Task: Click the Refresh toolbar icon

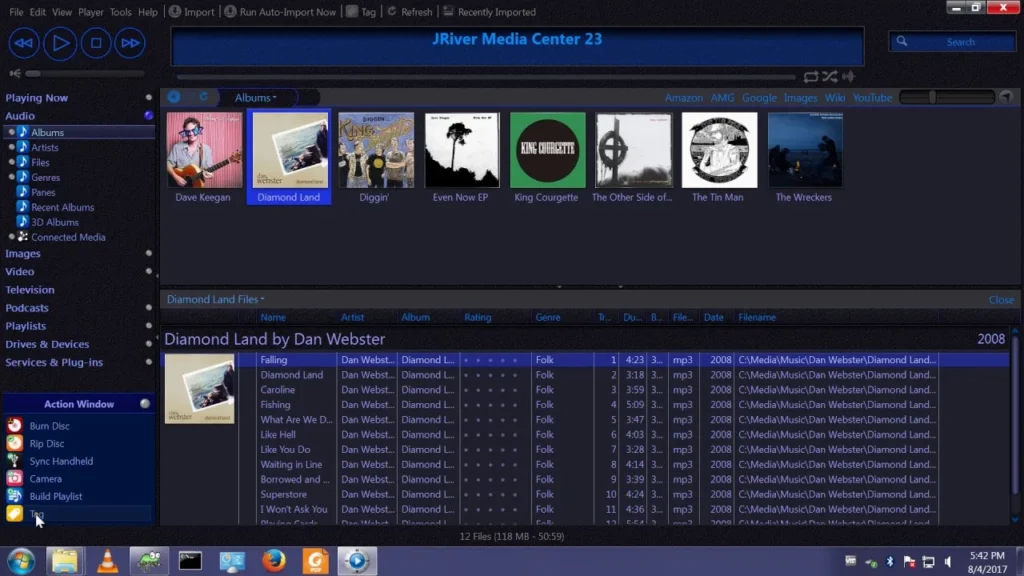Action: click(410, 12)
